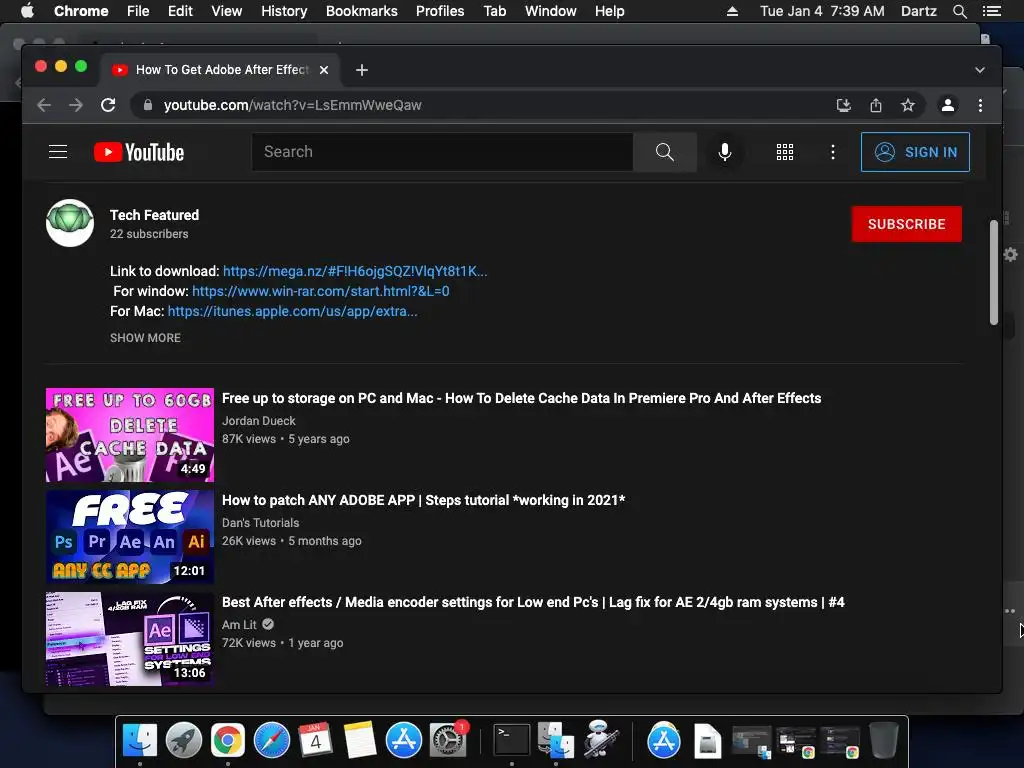The image size is (1024, 768).
Task: Click the eject icon in the menu bar
Action: click(733, 11)
